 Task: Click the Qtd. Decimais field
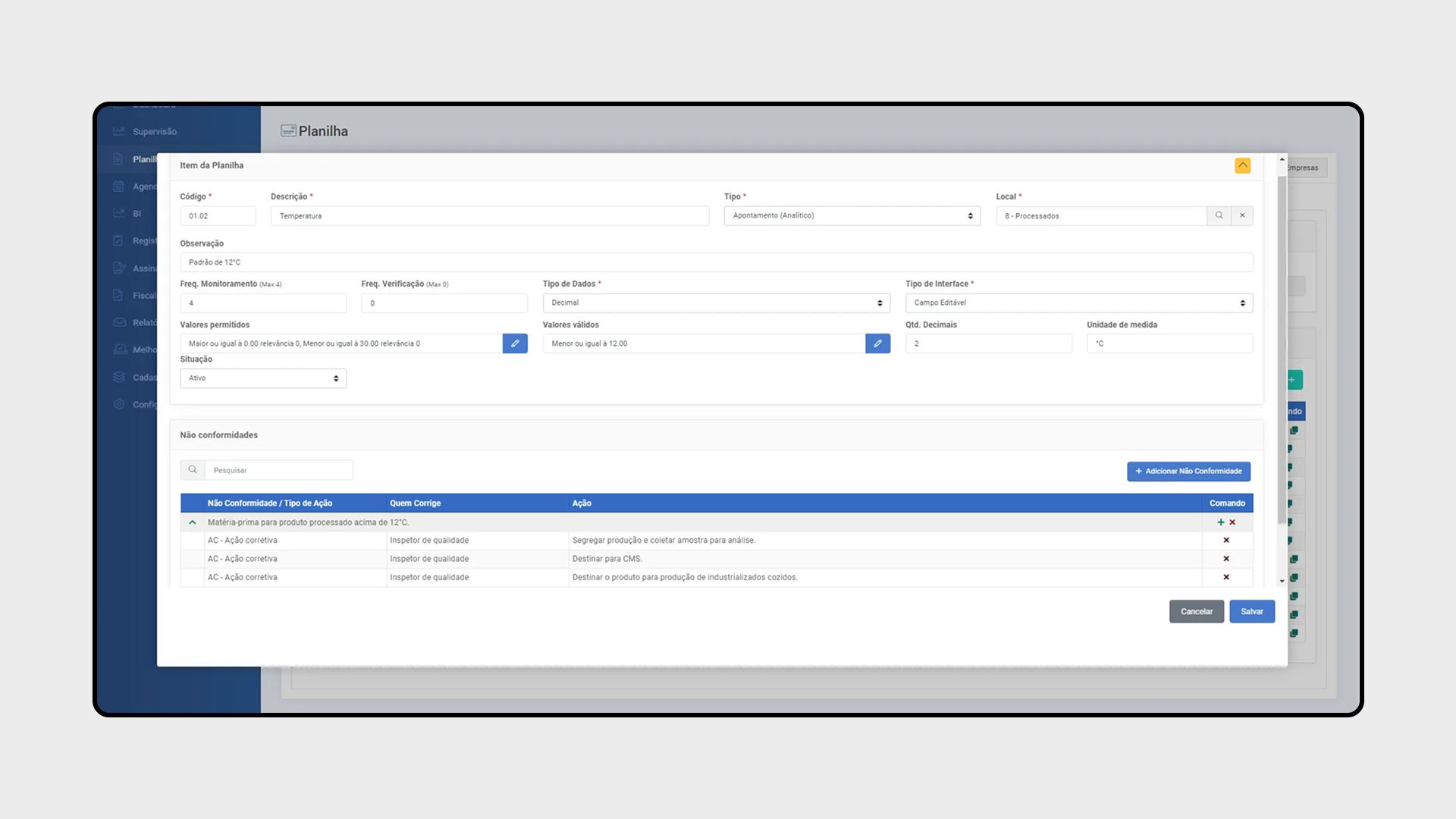pos(988,344)
